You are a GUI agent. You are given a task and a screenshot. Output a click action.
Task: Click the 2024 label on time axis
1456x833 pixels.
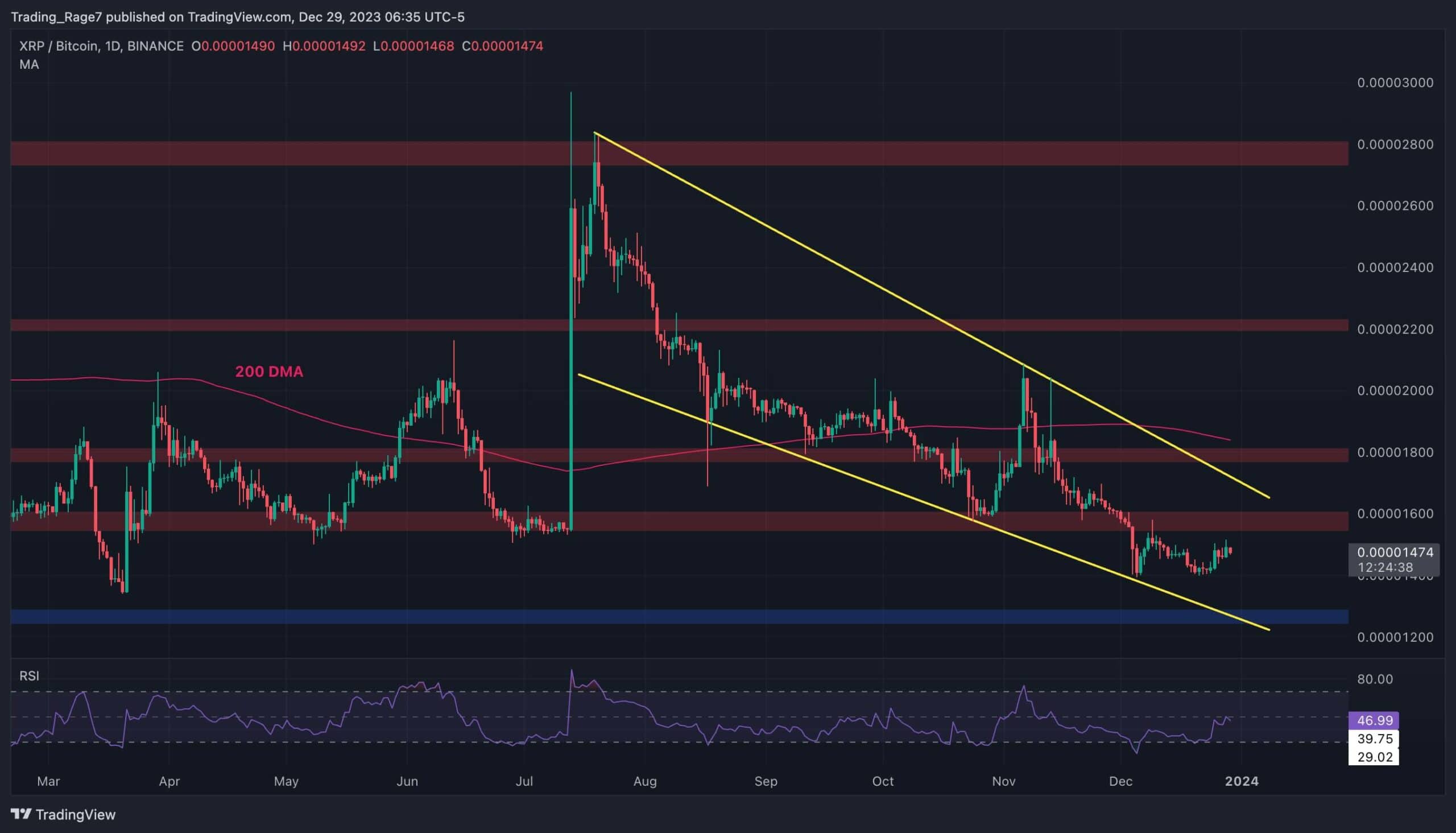click(x=1241, y=781)
